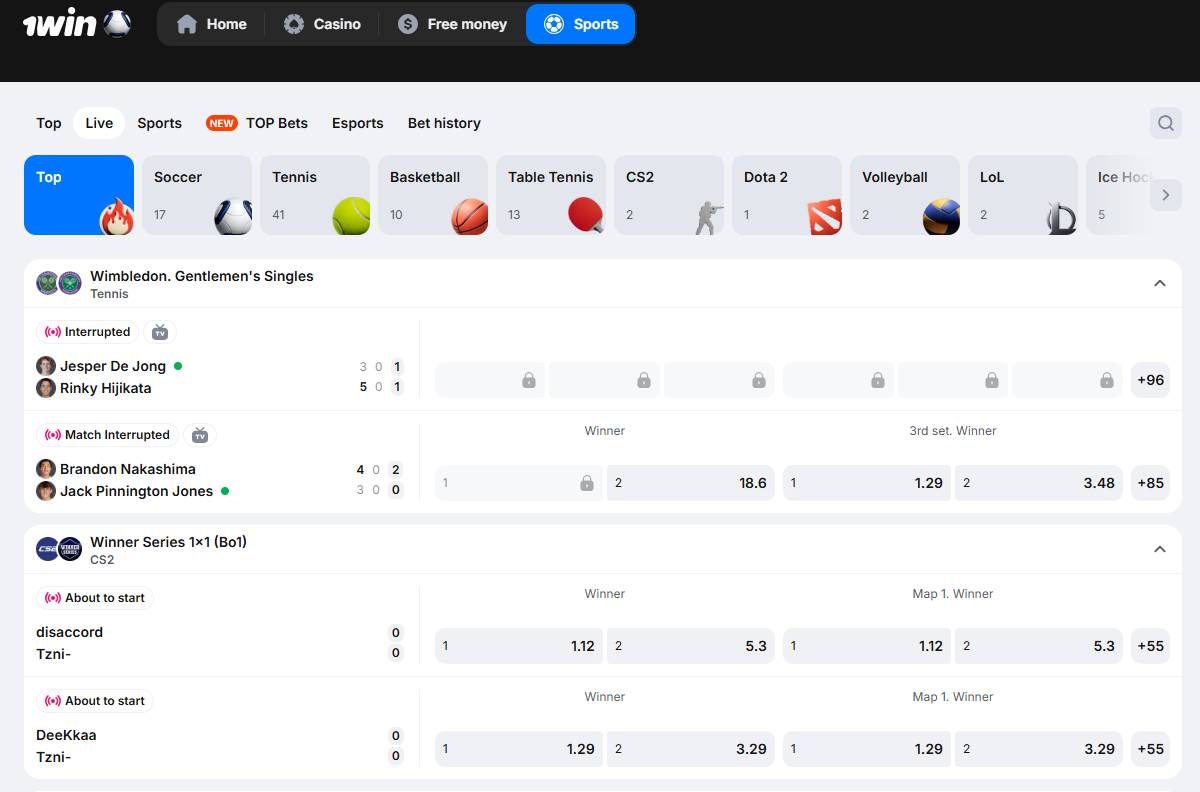Bet disaccord Map 1 winner 1.12
The width and height of the screenshot is (1200, 792).
867,646
